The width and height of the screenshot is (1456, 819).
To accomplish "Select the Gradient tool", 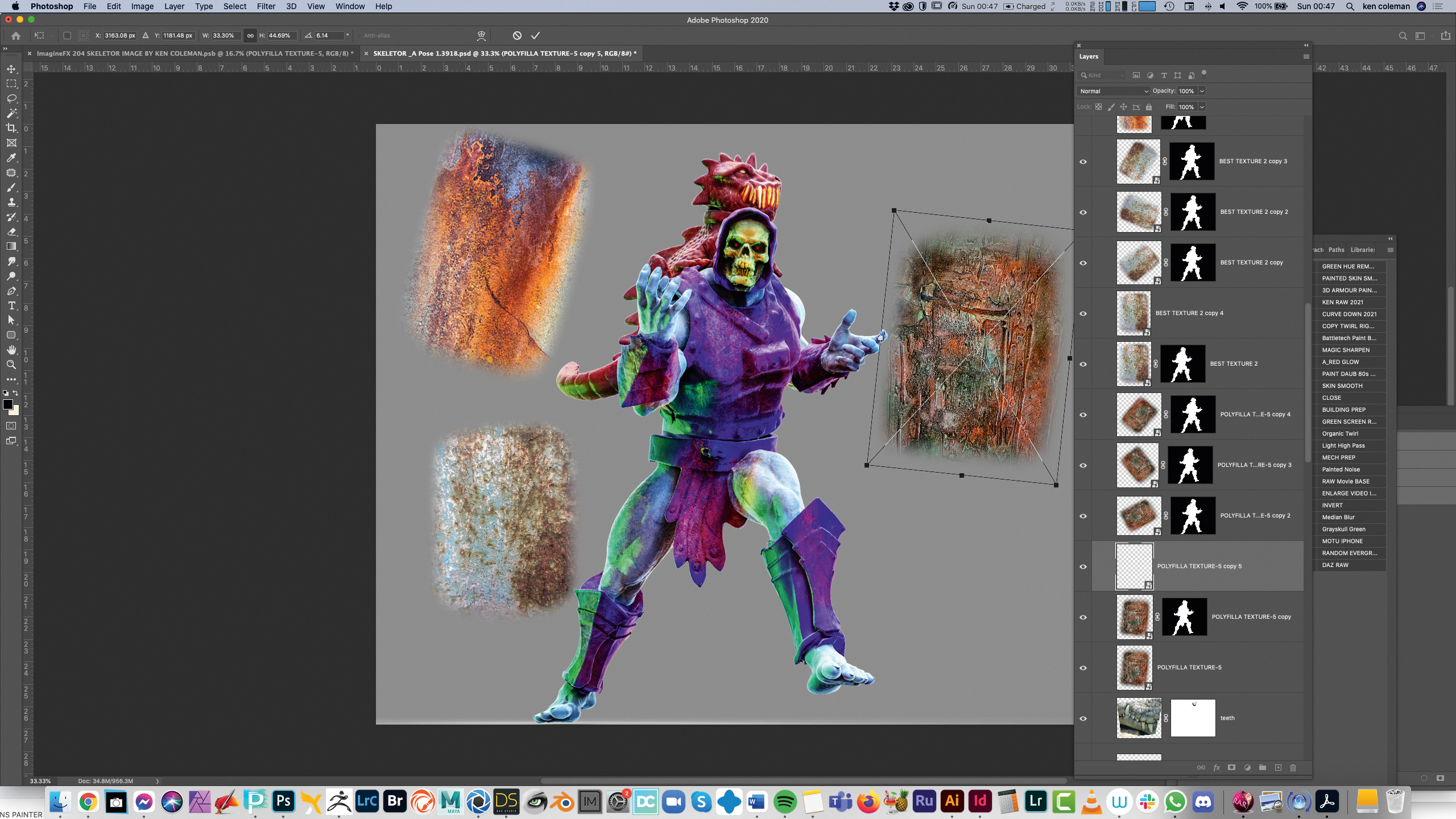I will tap(11, 246).
